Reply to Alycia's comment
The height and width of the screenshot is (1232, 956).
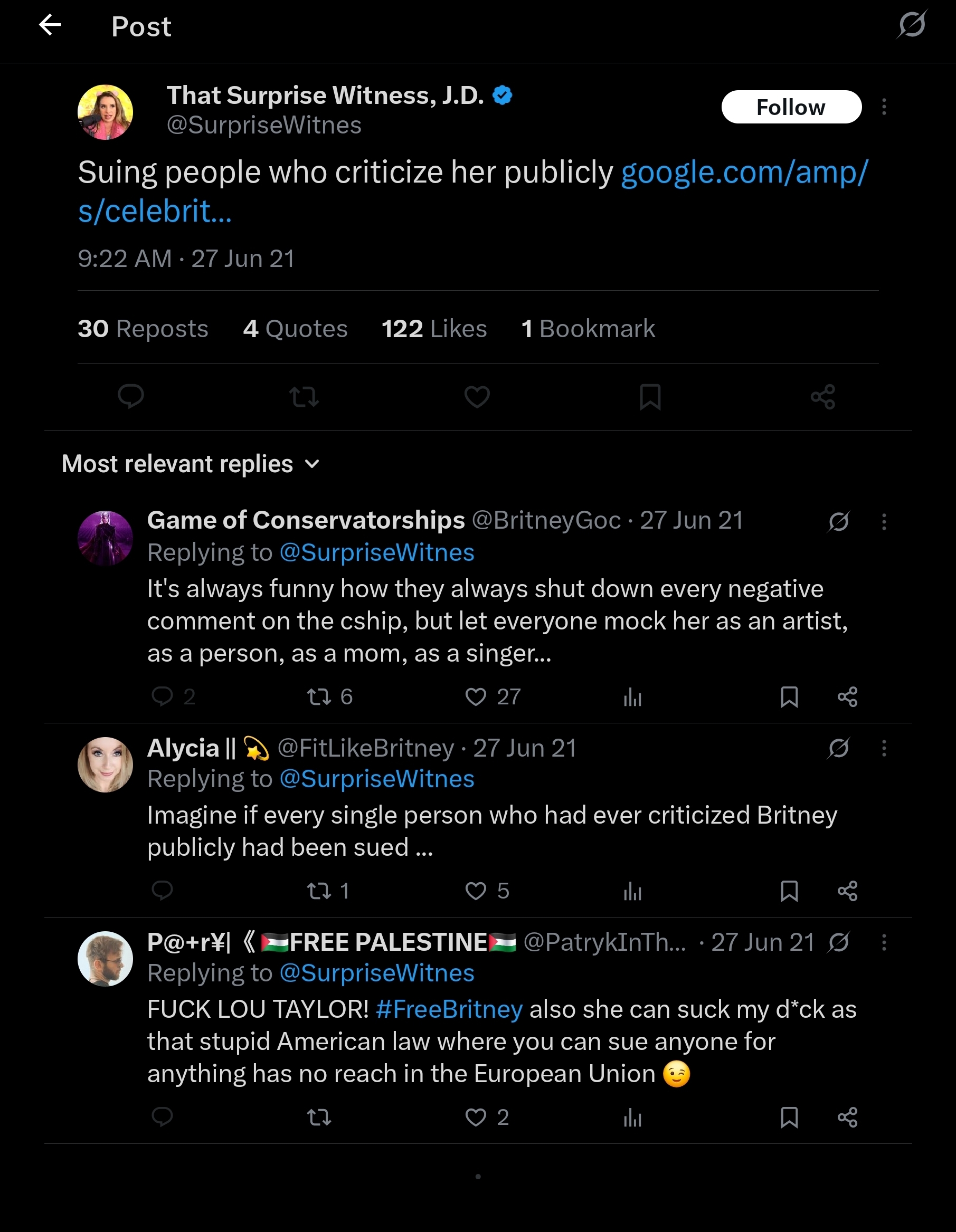[163, 891]
